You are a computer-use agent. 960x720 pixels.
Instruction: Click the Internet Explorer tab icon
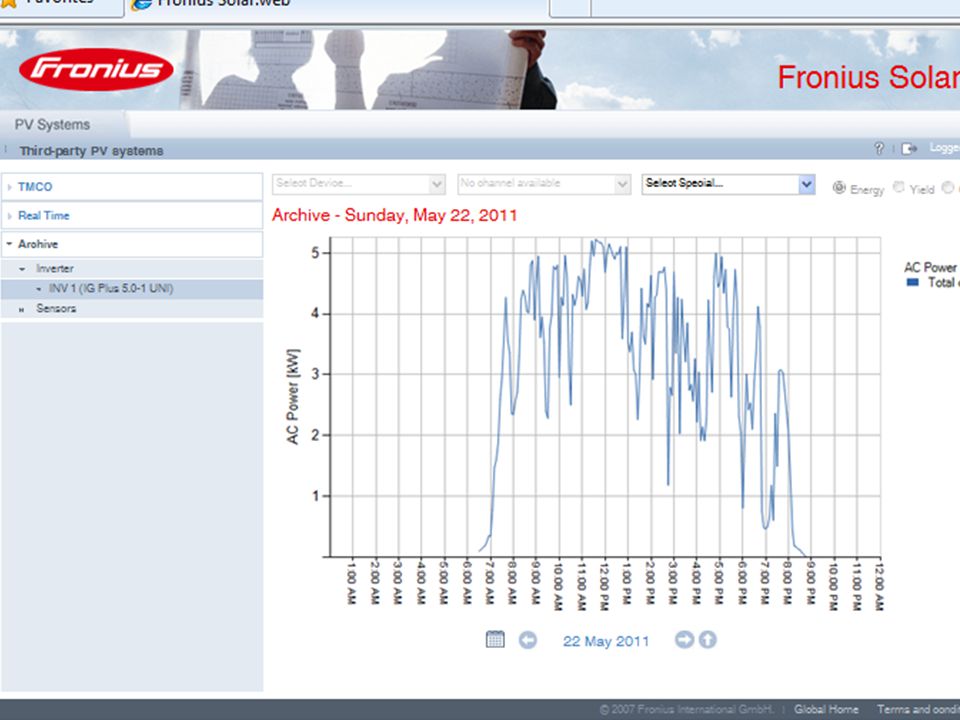[x=141, y=4]
